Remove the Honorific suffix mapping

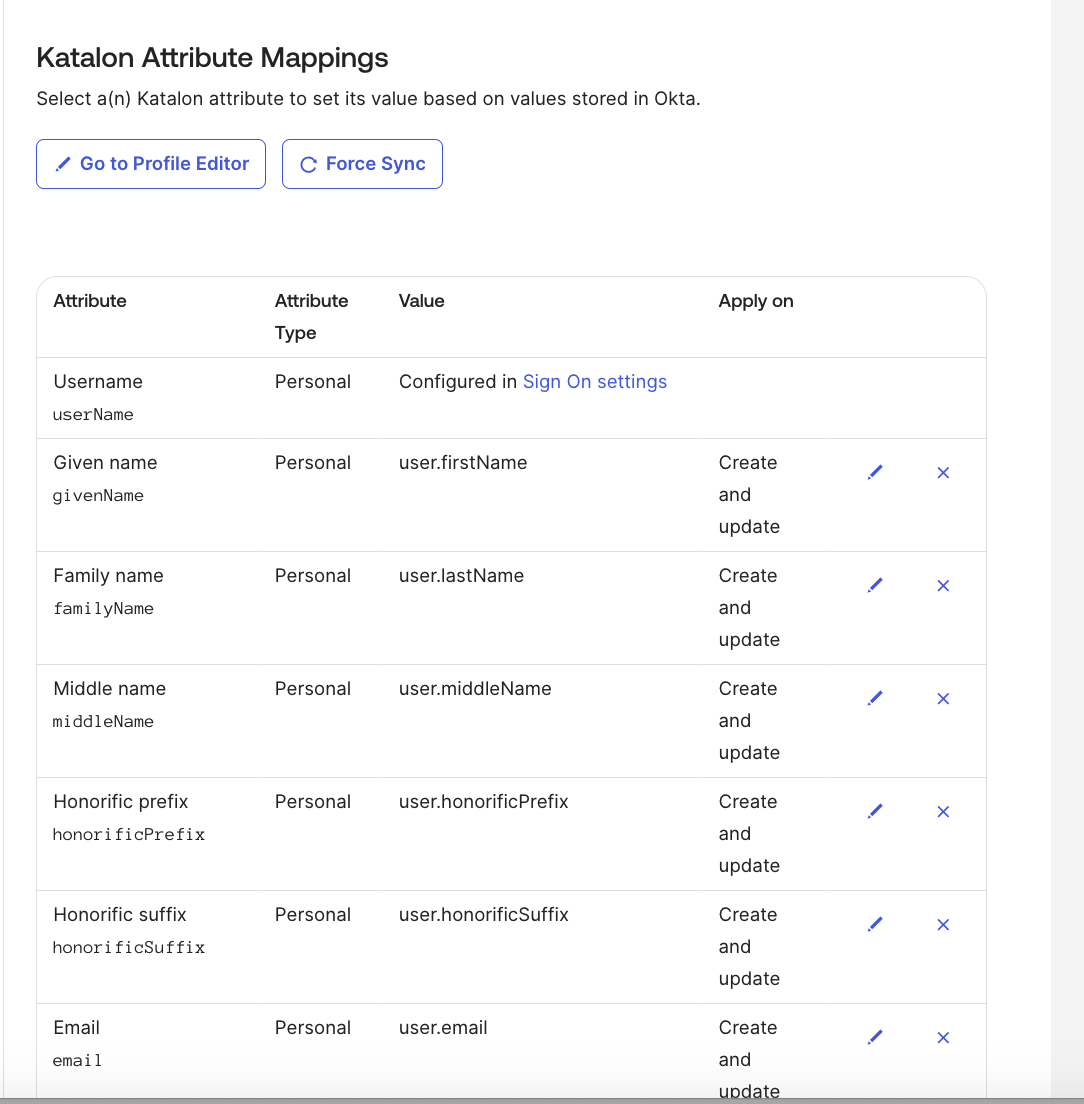943,924
